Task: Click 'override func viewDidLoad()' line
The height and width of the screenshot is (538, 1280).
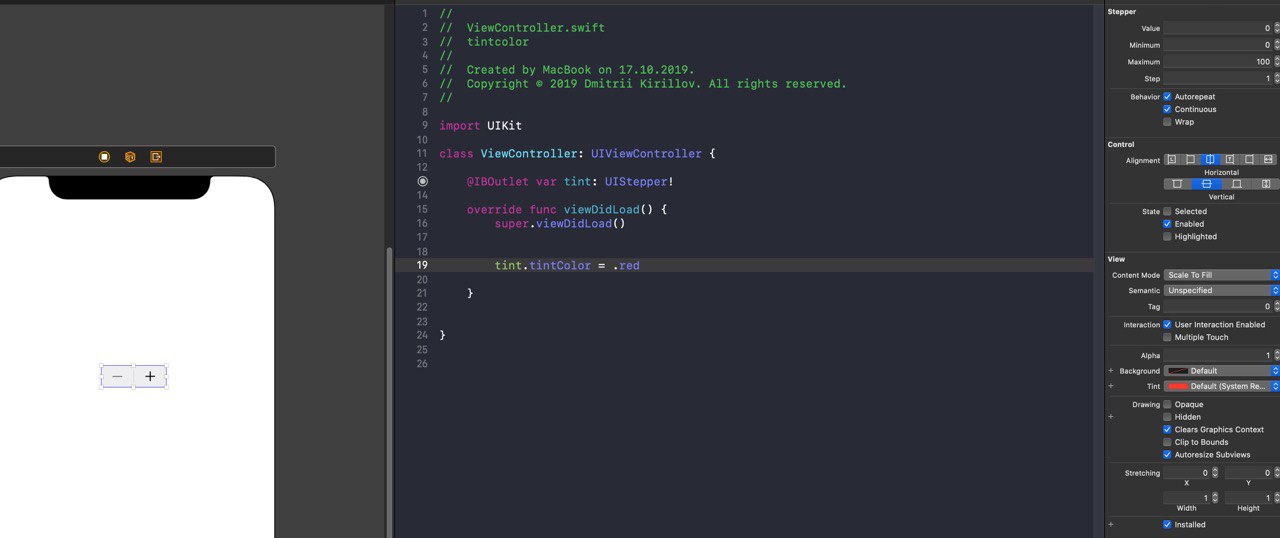Action: [566, 209]
